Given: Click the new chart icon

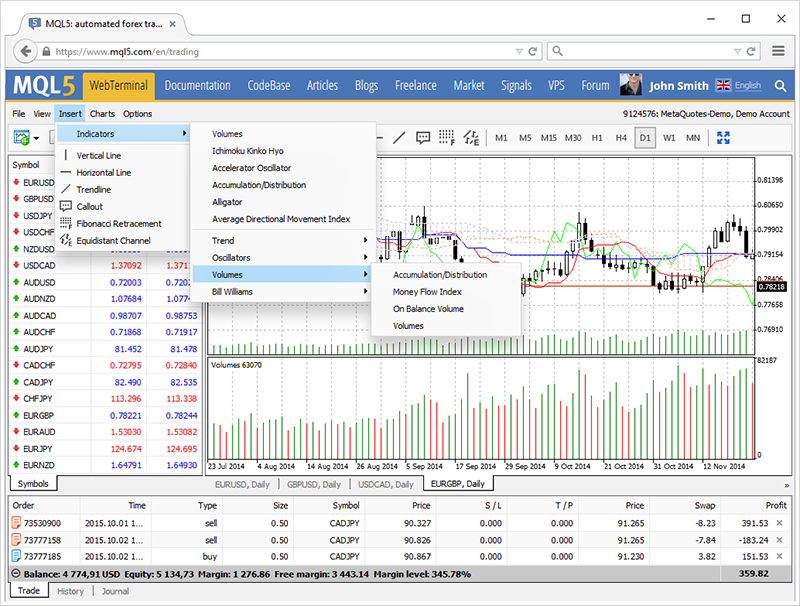Looking at the screenshot, I should [x=21, y=138].
